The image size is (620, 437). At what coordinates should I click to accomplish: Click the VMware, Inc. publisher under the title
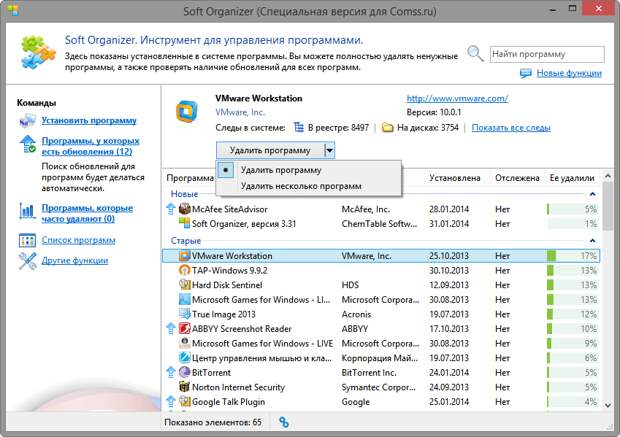(240, 112)
